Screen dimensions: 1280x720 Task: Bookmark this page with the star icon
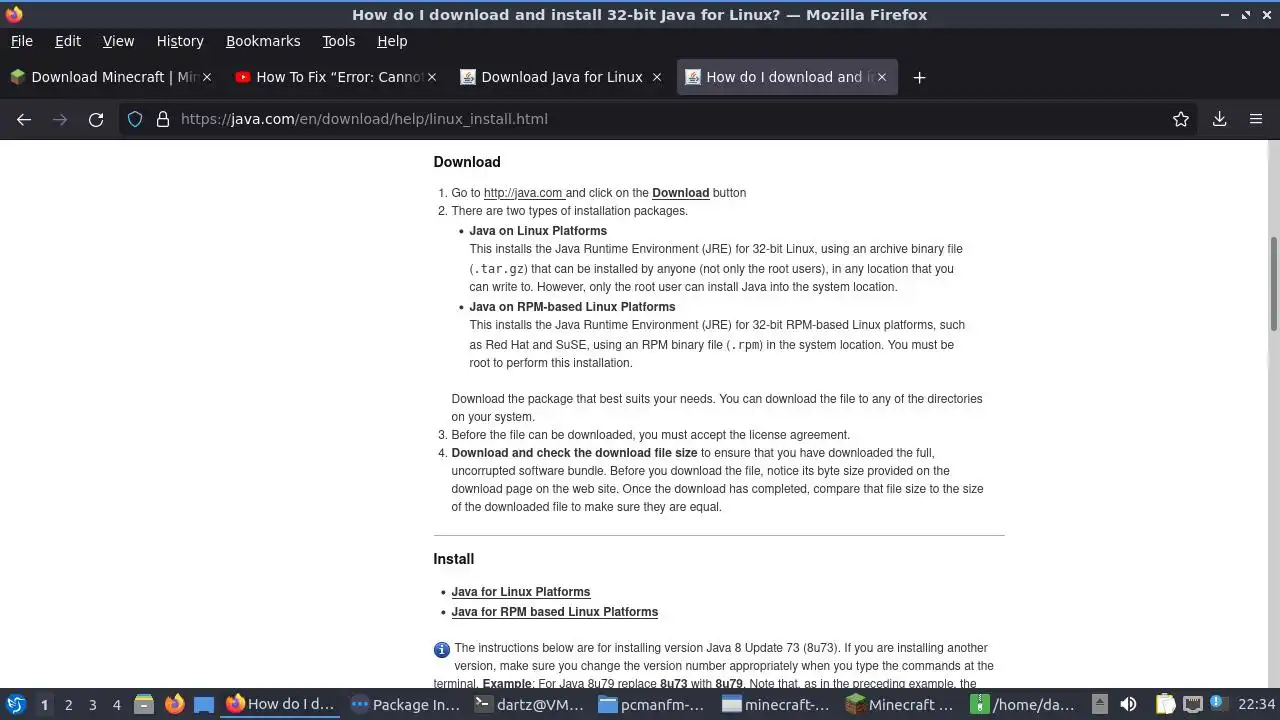1181,119
